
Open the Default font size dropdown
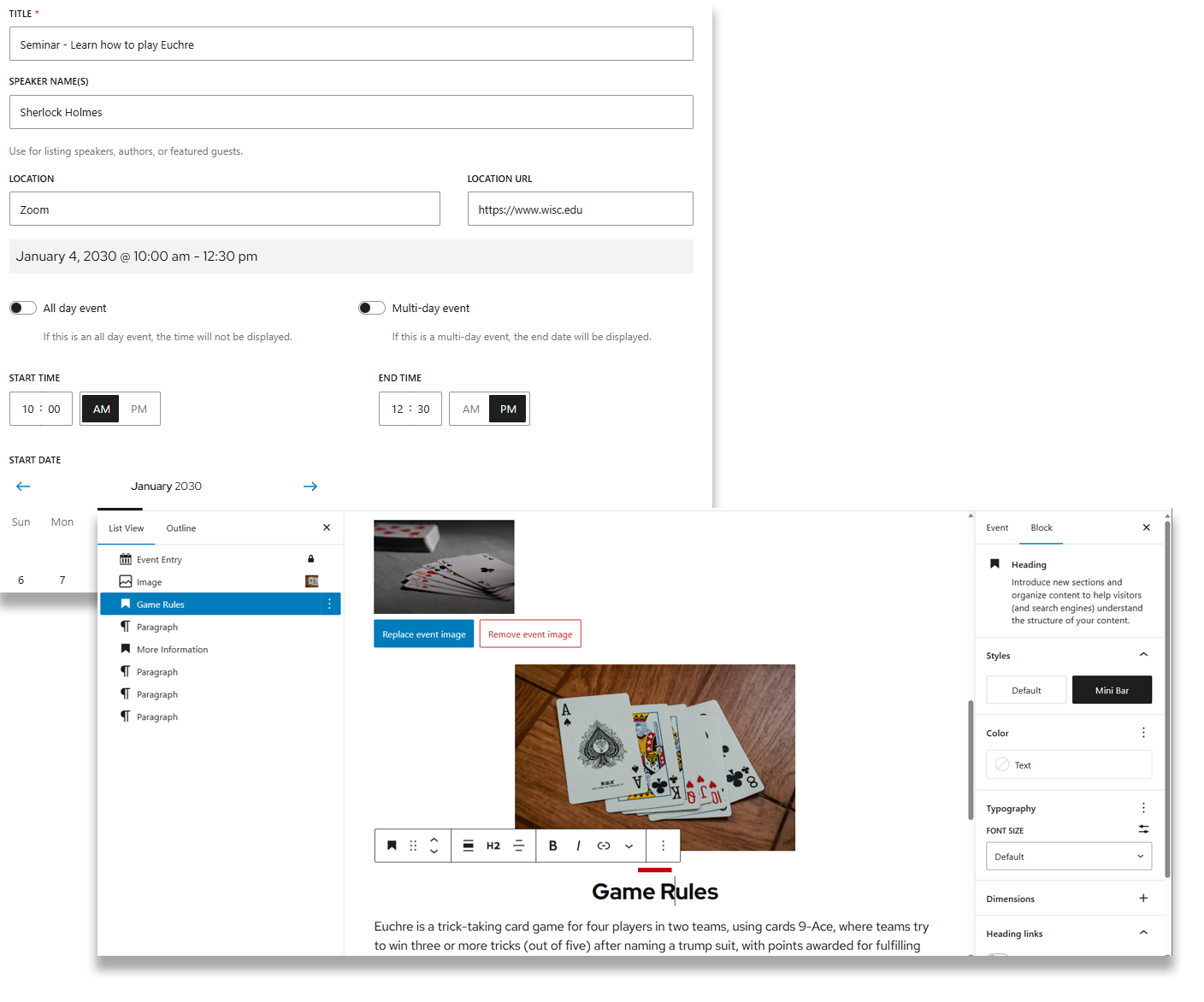click(x=1068, y=856)
